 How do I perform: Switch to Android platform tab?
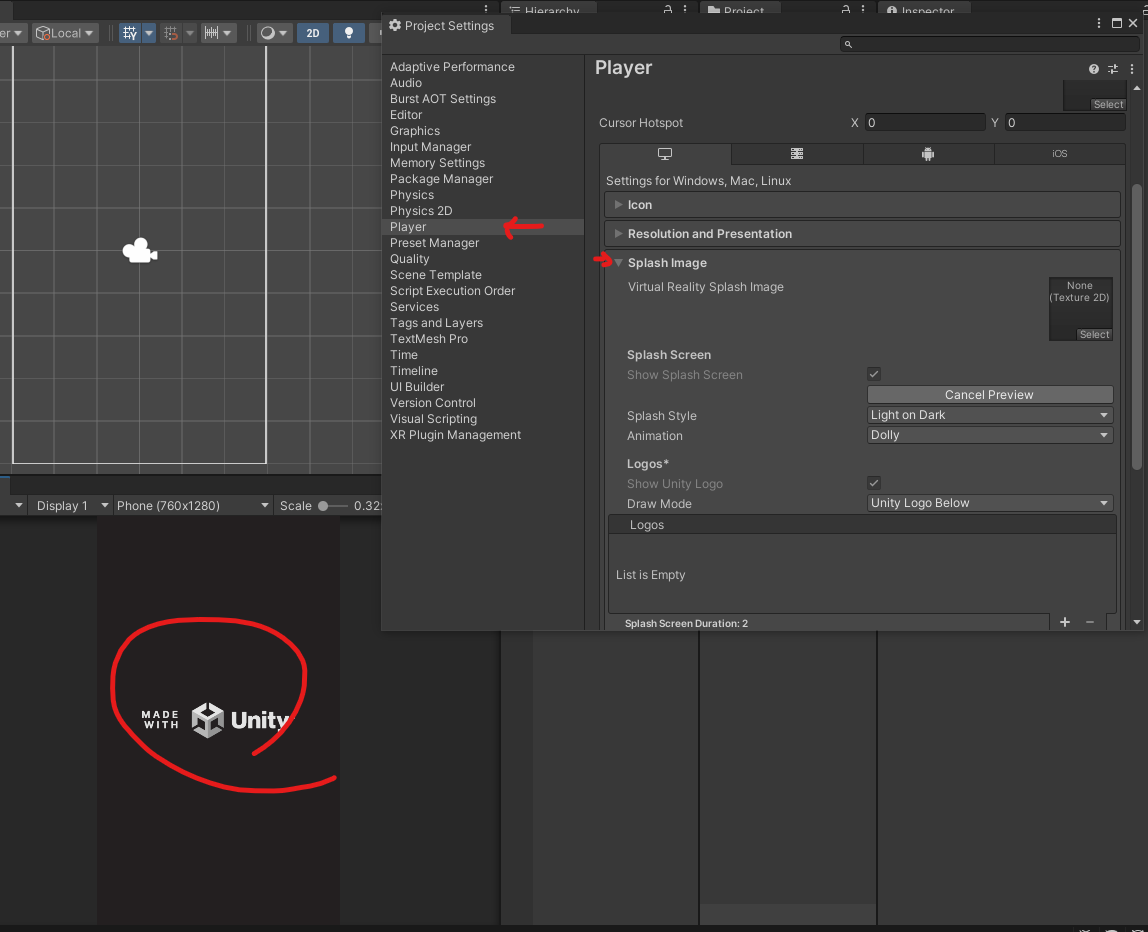928,154
